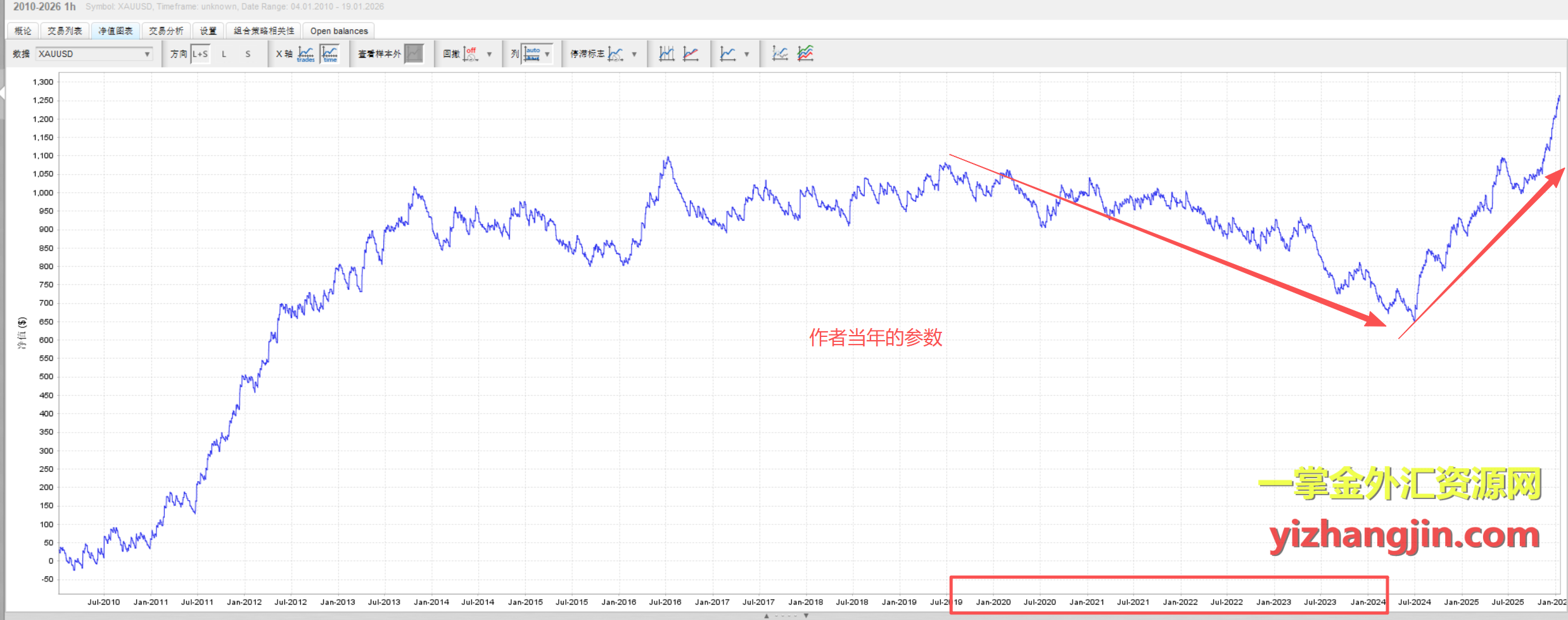The image size is (1568, 620).
Task: Click the bottom panel splitter handle arrows
Action: pos(786,616)
